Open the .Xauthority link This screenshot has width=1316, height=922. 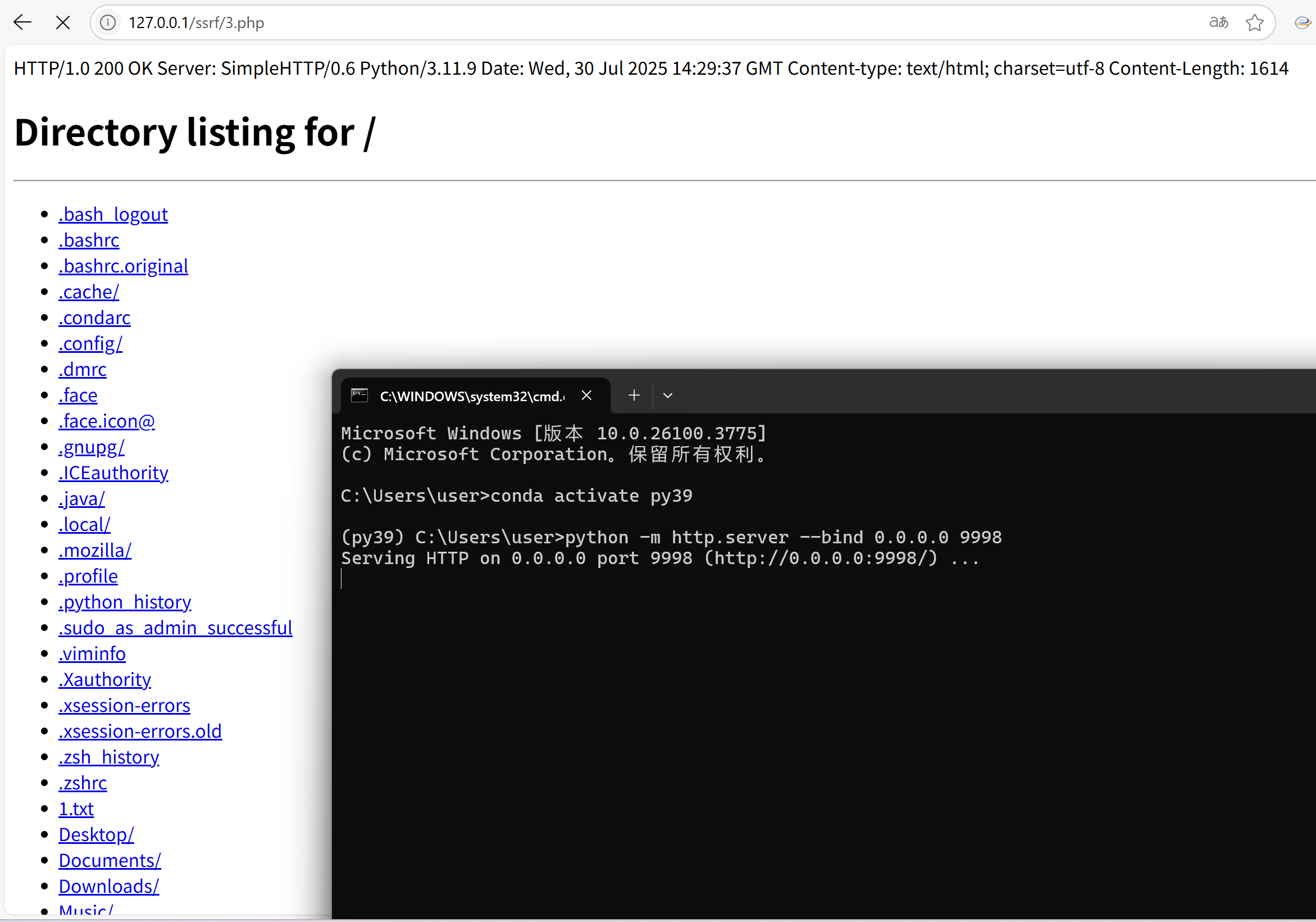click(x=105, y=679)
